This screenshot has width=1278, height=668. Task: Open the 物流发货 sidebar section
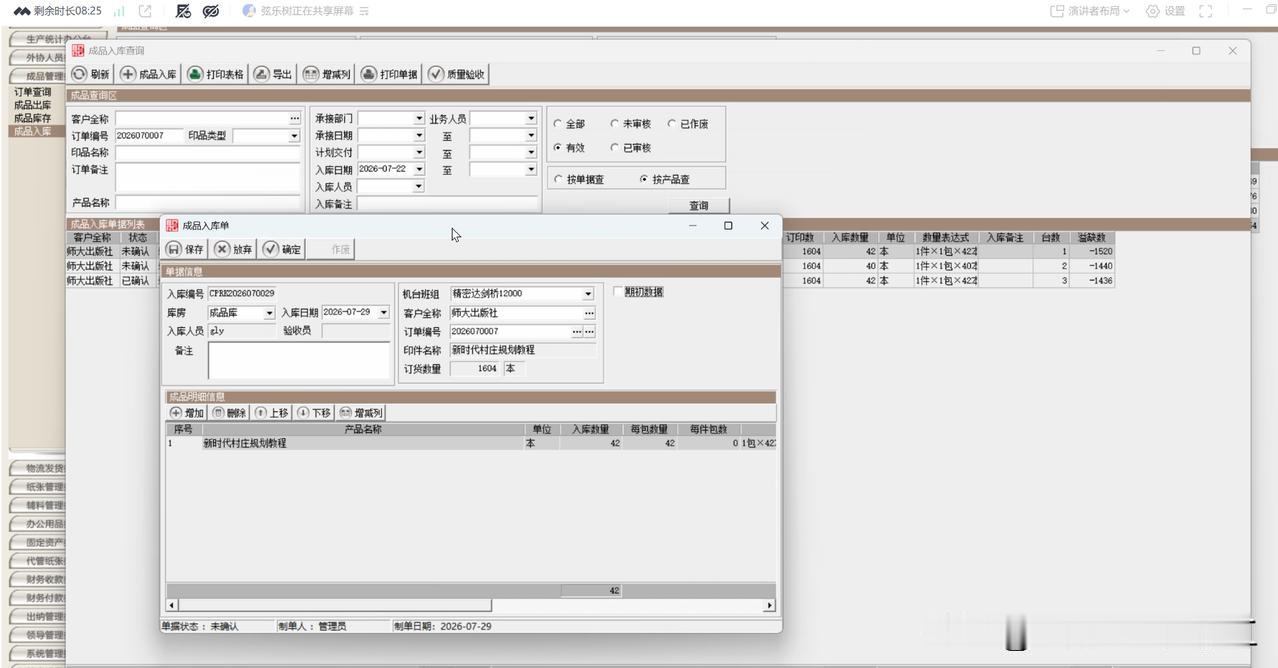[x=38, y=468]
